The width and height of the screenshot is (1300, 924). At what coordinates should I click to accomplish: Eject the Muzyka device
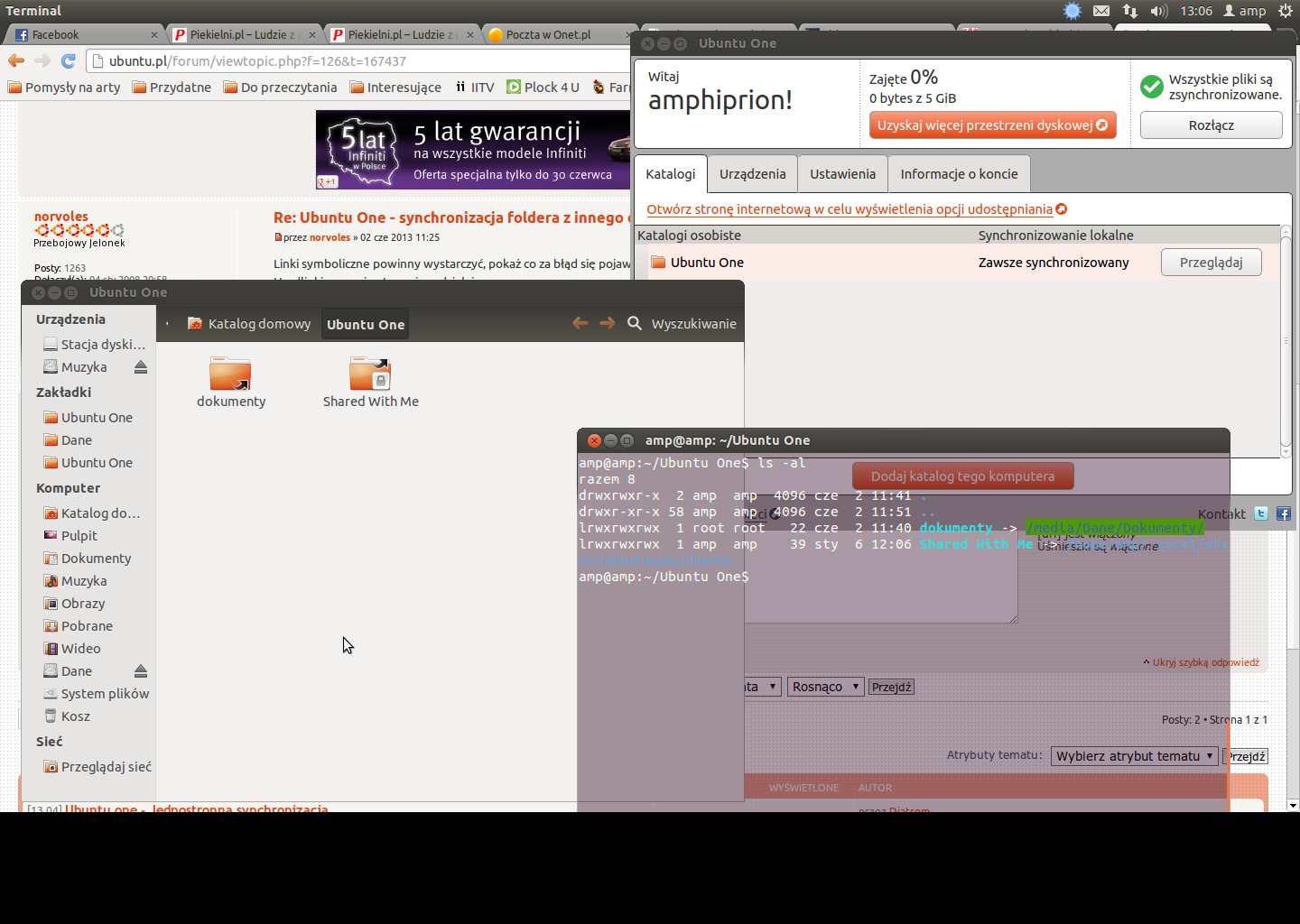click(x=141, y=367)
